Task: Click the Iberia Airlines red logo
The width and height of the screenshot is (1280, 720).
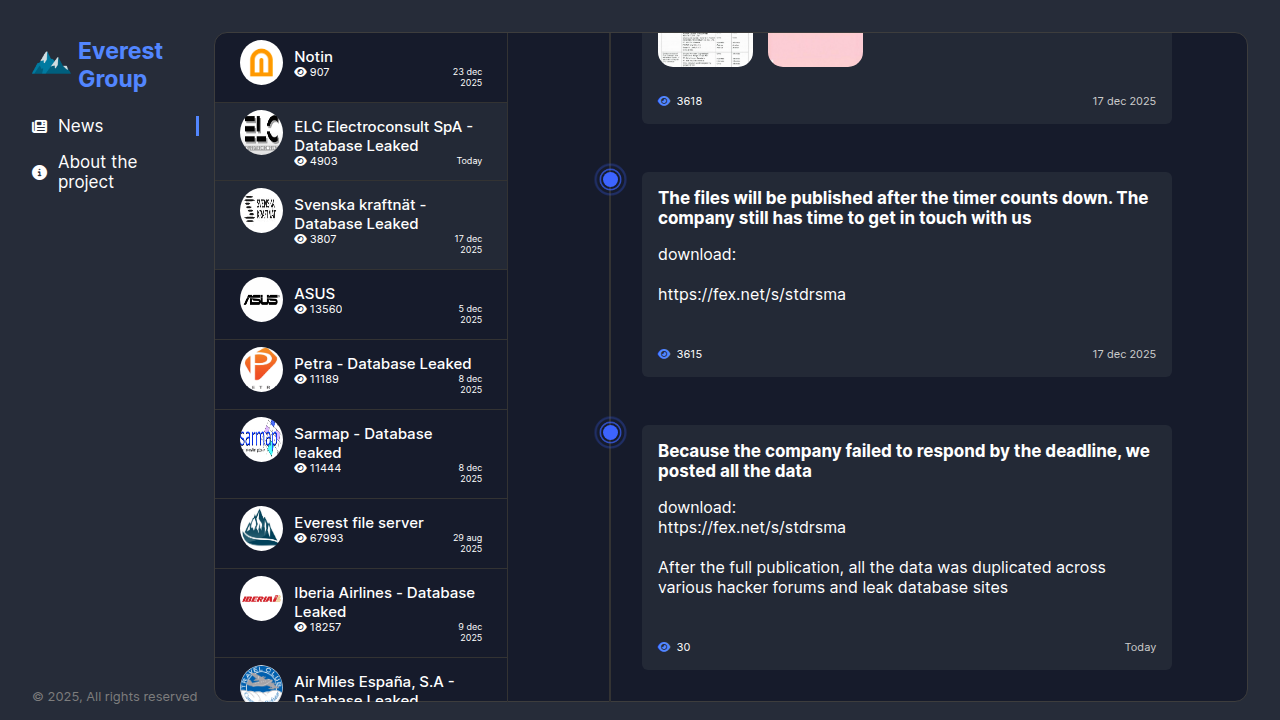Action: [x=262, y=599]
